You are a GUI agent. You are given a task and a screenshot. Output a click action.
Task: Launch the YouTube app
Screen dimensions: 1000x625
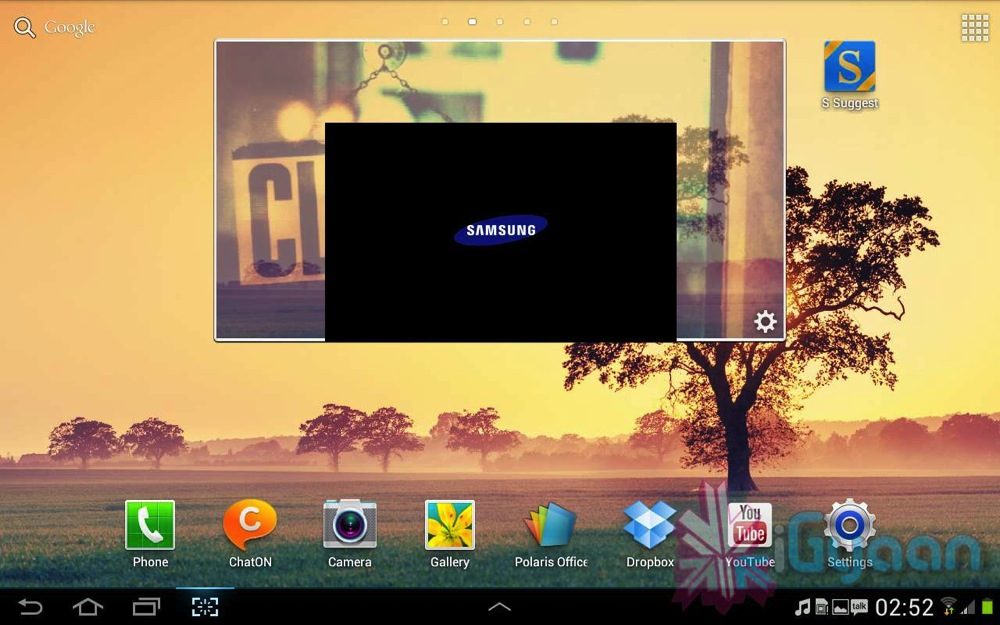click(x=750, y=526)
